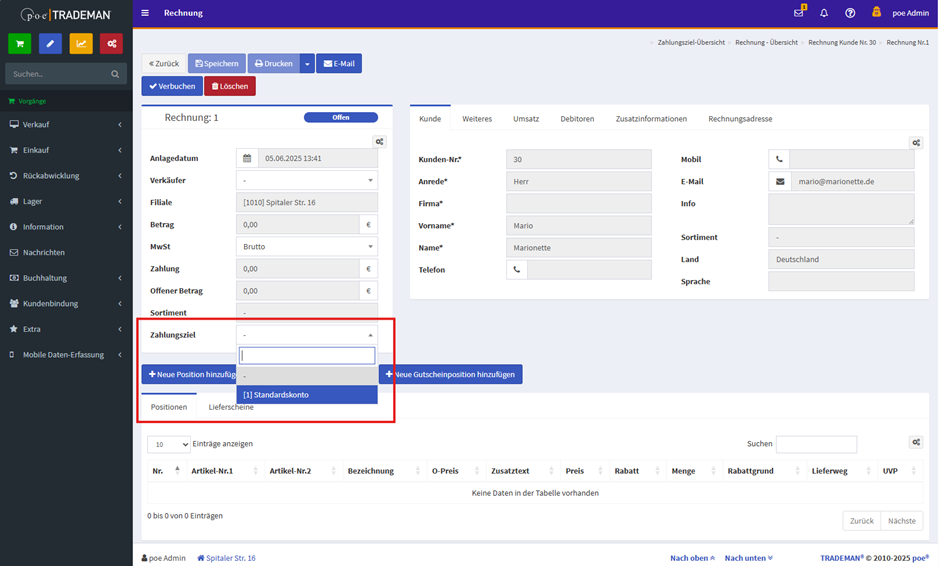Screen dimensions: 939x566
Task: Expand the Lager sidebar menu
Action: [66, 201]
